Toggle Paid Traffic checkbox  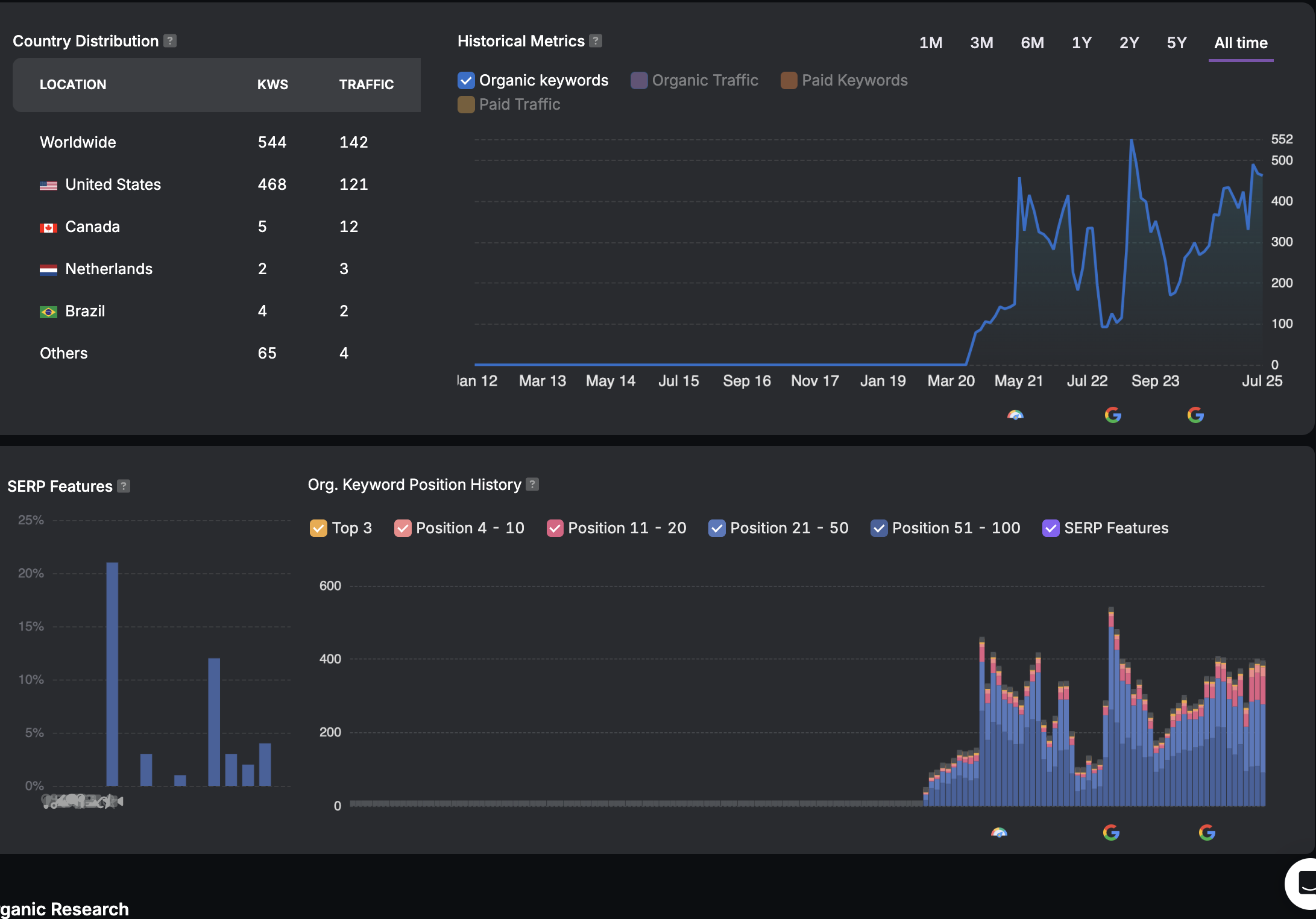pos(466,104)
